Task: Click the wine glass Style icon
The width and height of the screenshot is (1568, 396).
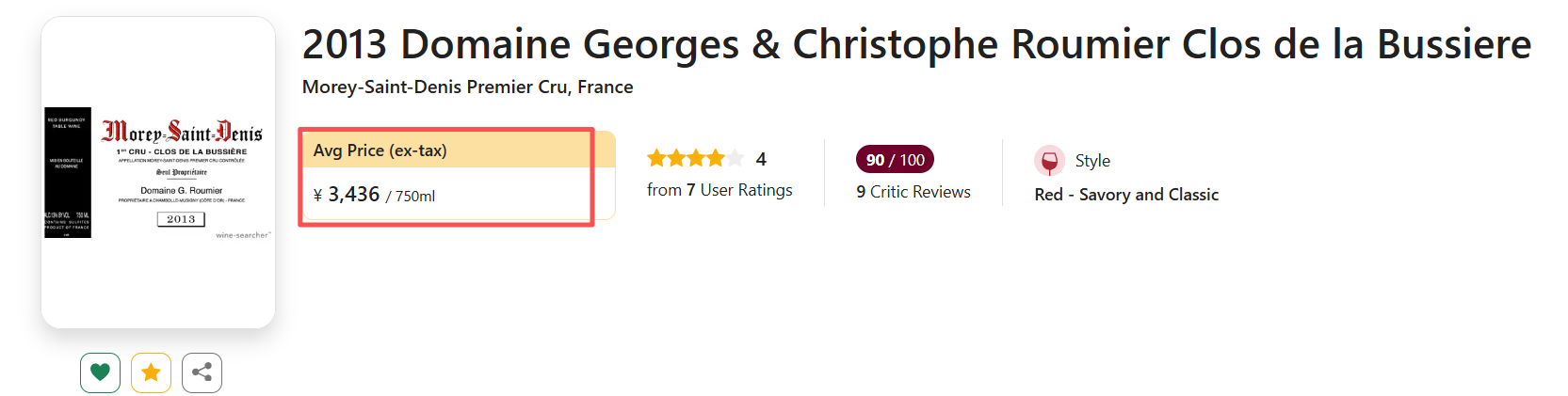Action: point(1049,161)
